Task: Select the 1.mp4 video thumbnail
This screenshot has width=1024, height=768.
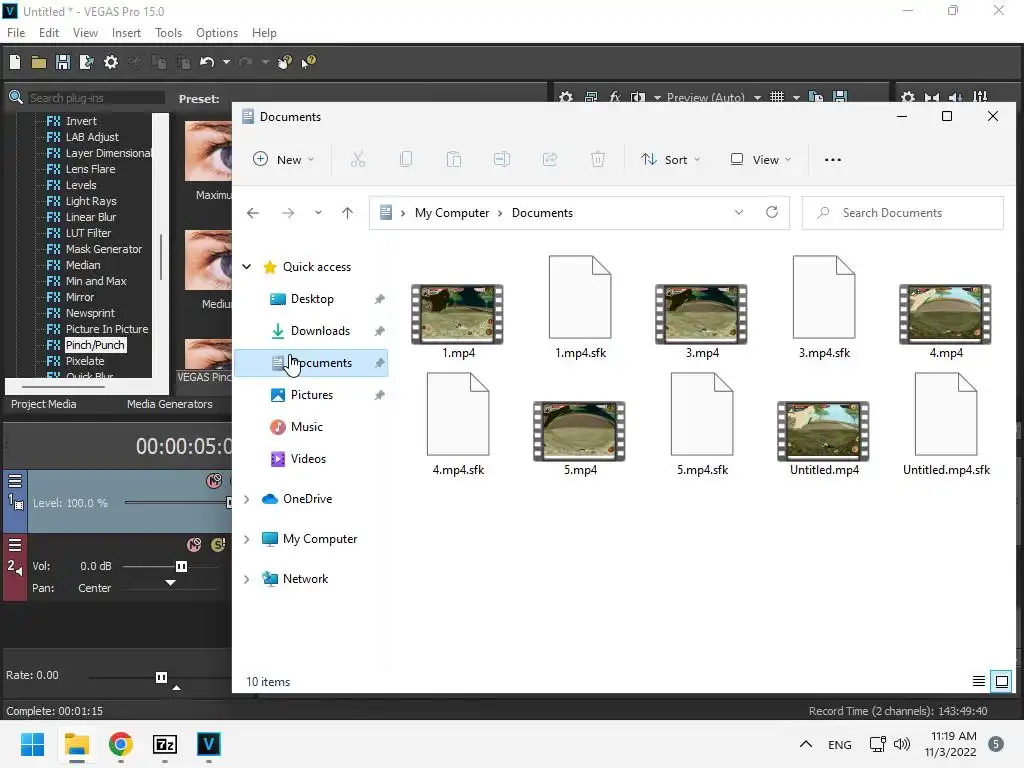Action: pyautogui.click(x=457, y=314)
